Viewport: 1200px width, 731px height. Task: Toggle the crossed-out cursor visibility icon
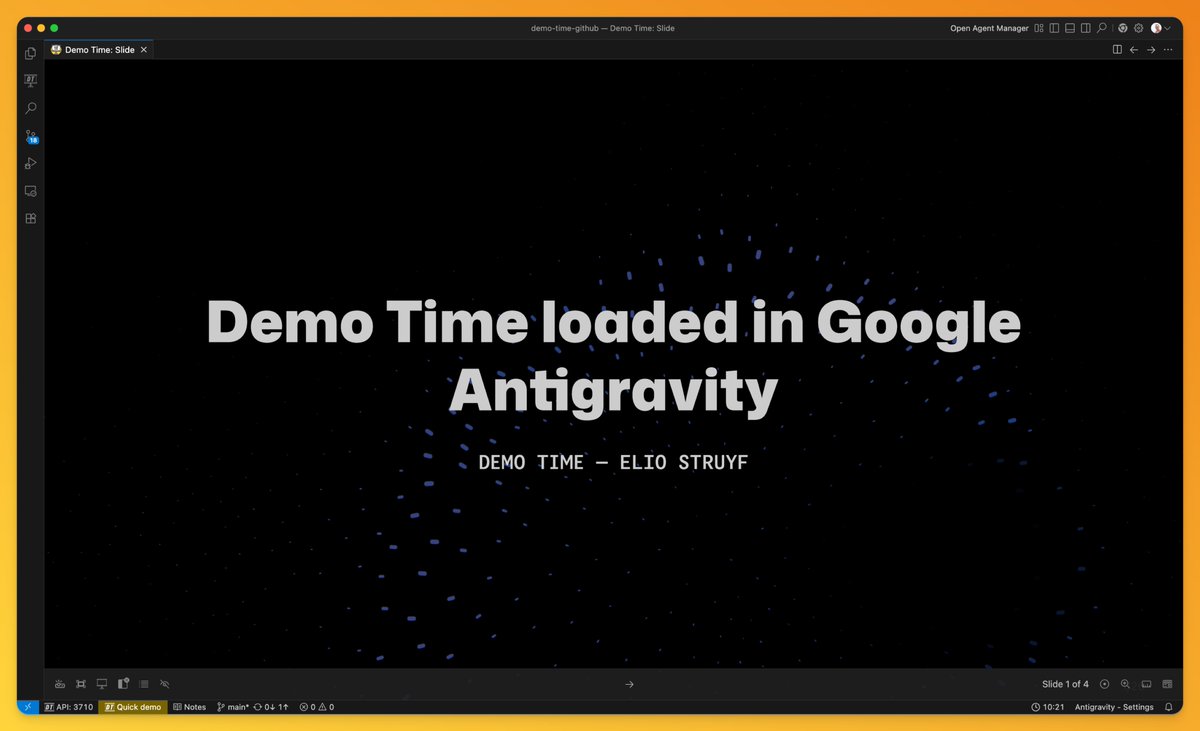pos(164,684)
